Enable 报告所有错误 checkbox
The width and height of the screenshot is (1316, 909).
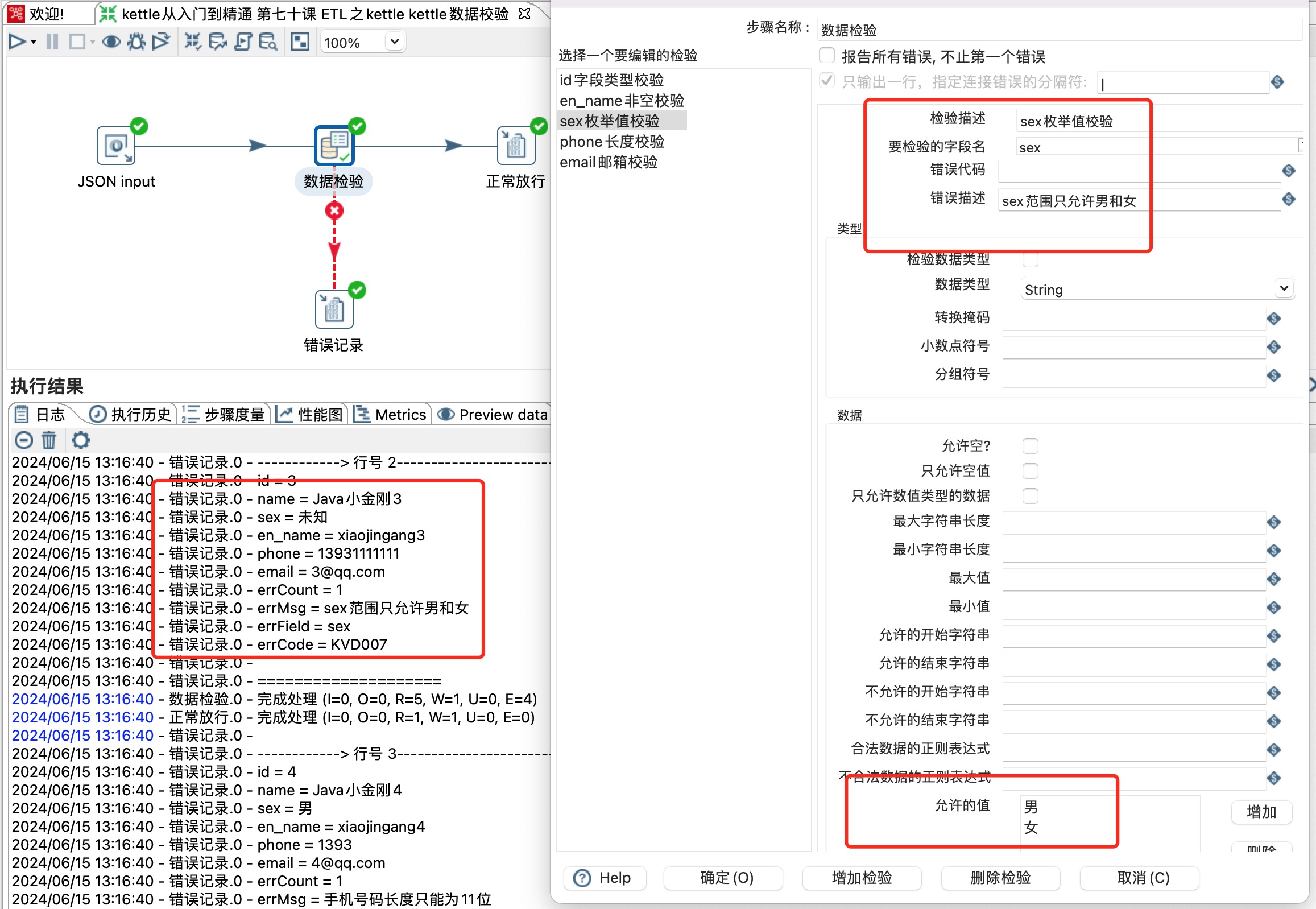click(x=826, y=56)
